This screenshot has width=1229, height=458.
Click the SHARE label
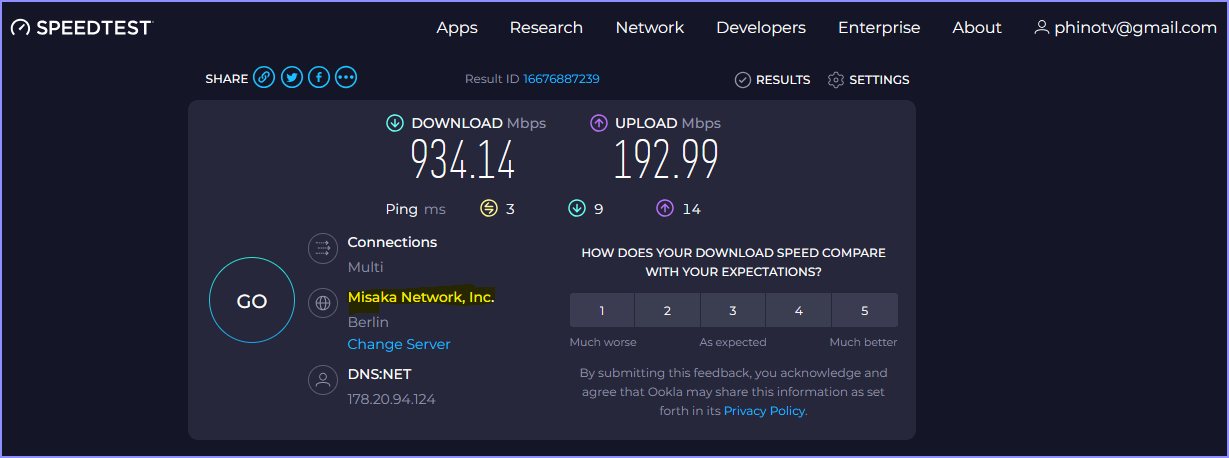226,79
